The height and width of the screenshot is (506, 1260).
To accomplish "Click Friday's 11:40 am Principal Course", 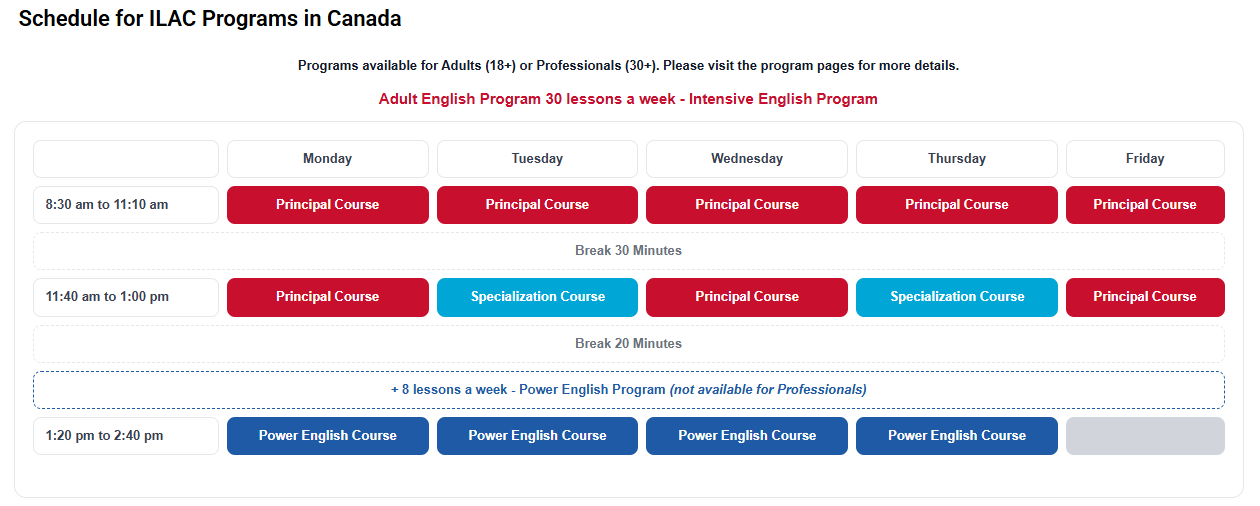I will pyautogui.click(x=1145, y=297).
